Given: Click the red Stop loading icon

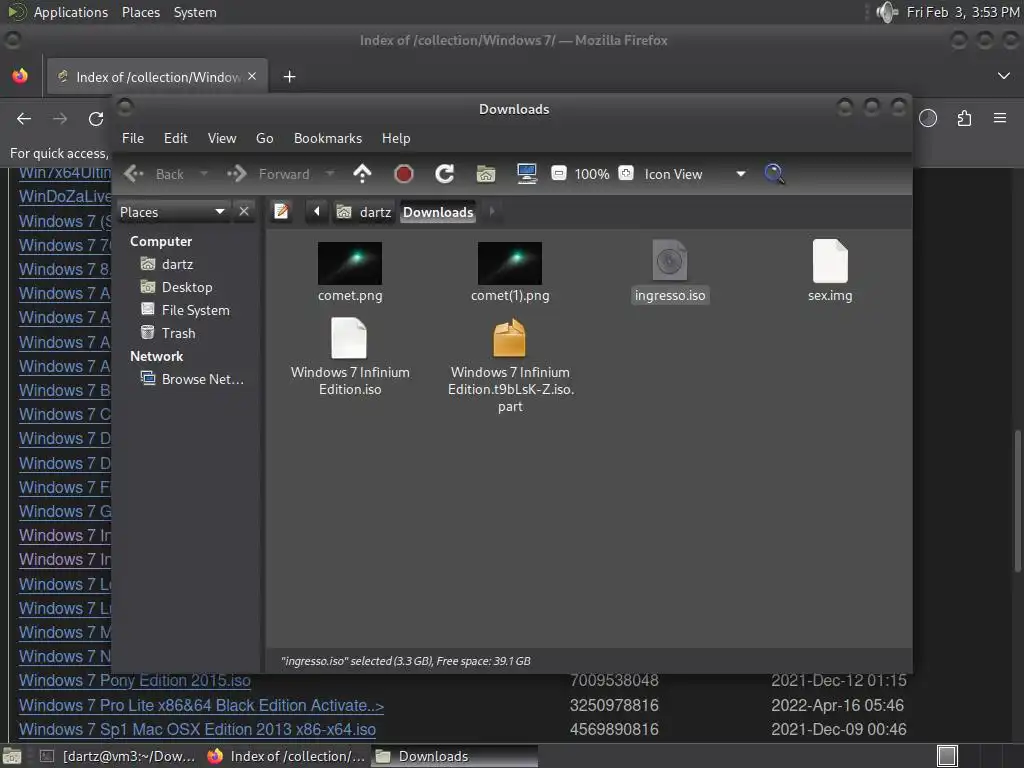Looking at the screenshot, I should click(x=404, y=174).
